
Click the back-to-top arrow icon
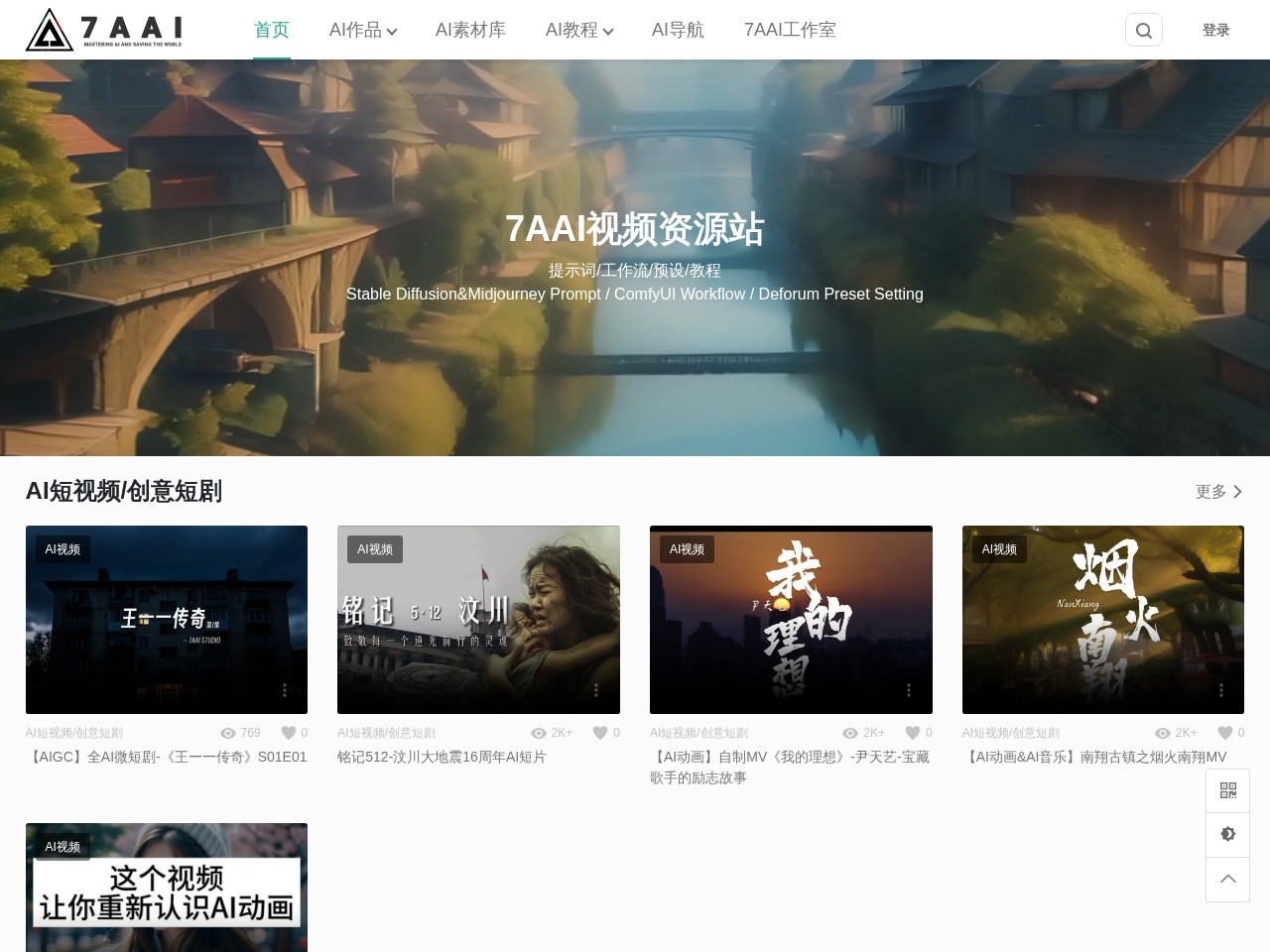pyautogui.click(x=1228, y=879)
